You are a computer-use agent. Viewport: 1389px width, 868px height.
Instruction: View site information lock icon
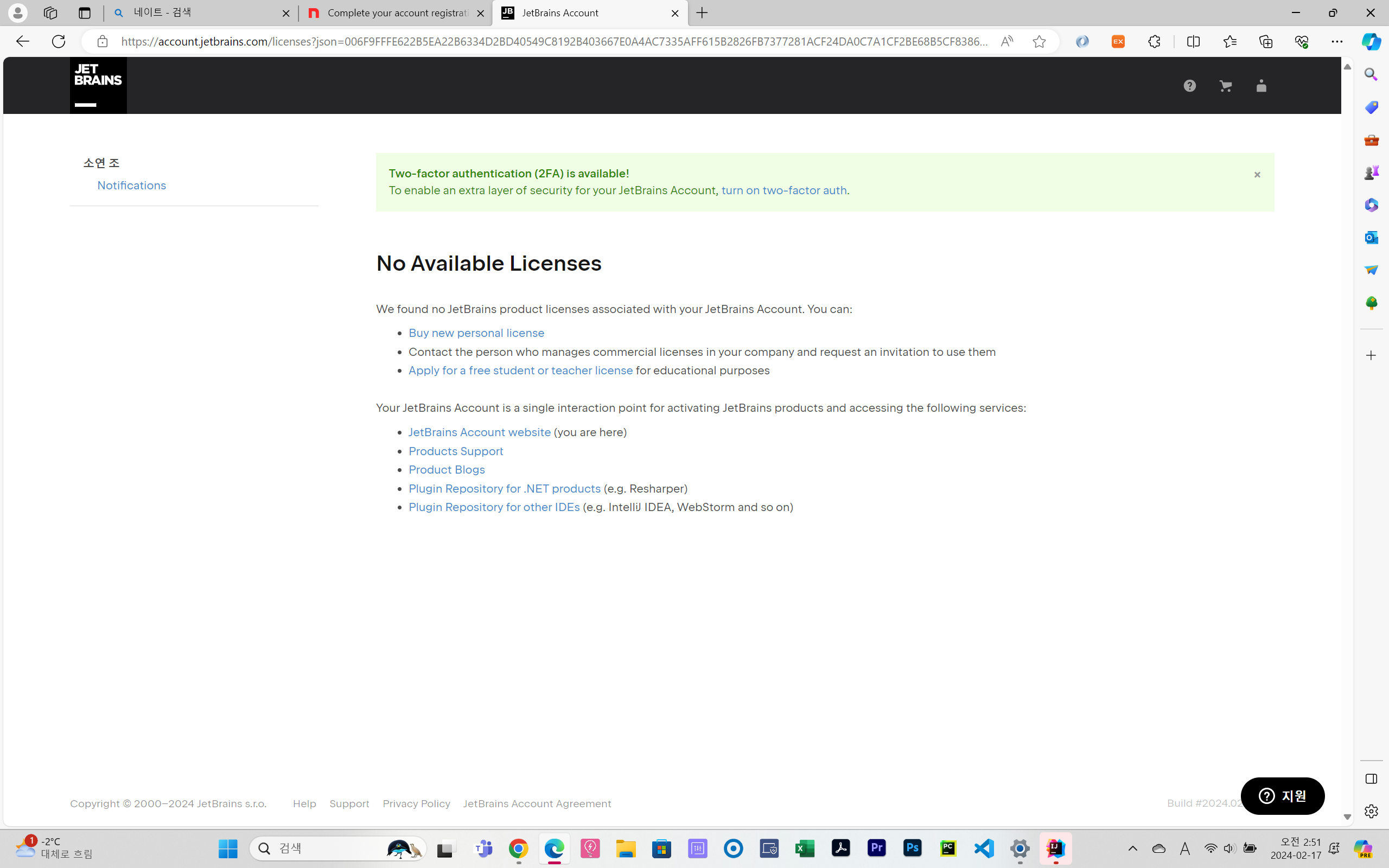[x=102, y=41]
